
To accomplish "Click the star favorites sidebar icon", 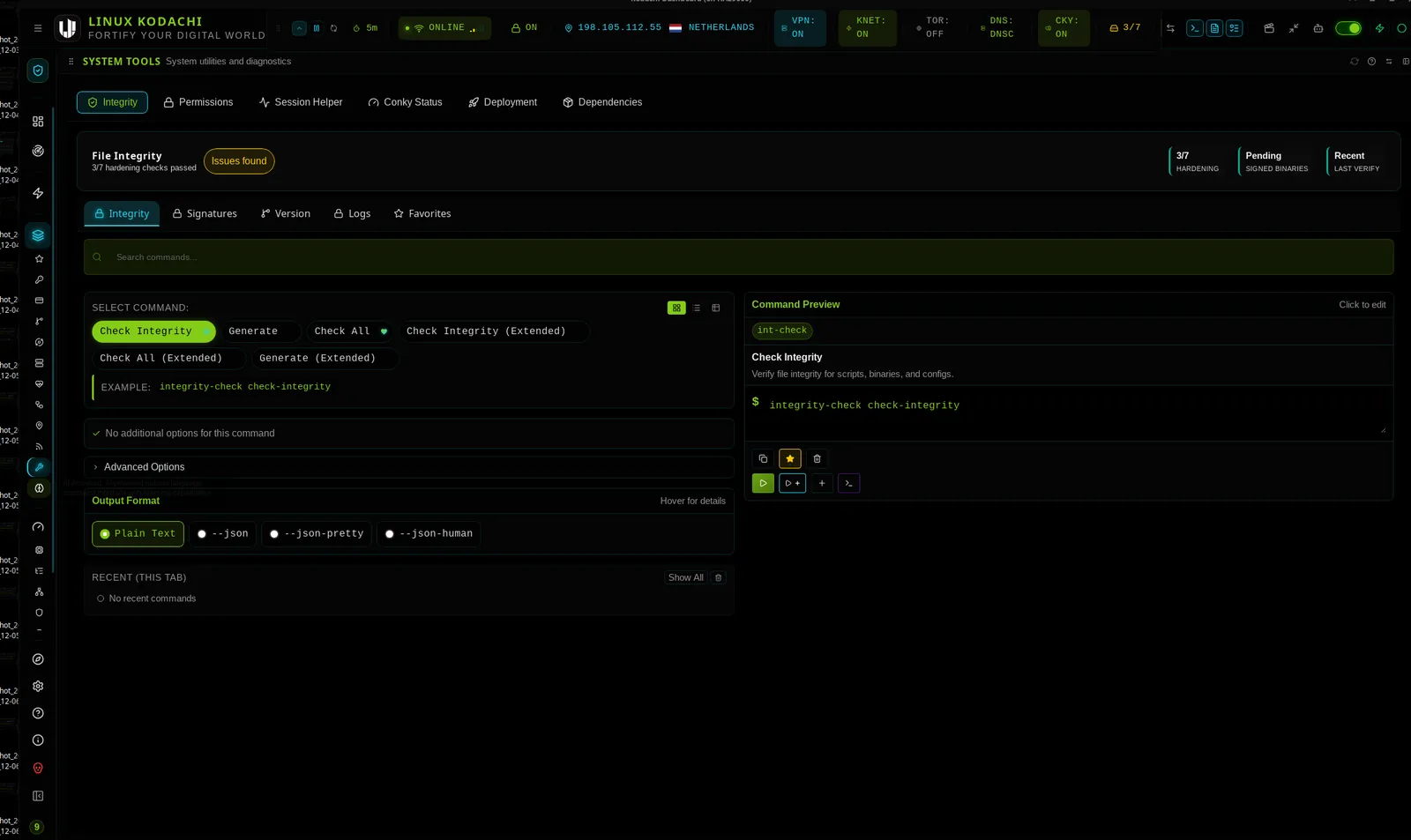I will (39, 259).
